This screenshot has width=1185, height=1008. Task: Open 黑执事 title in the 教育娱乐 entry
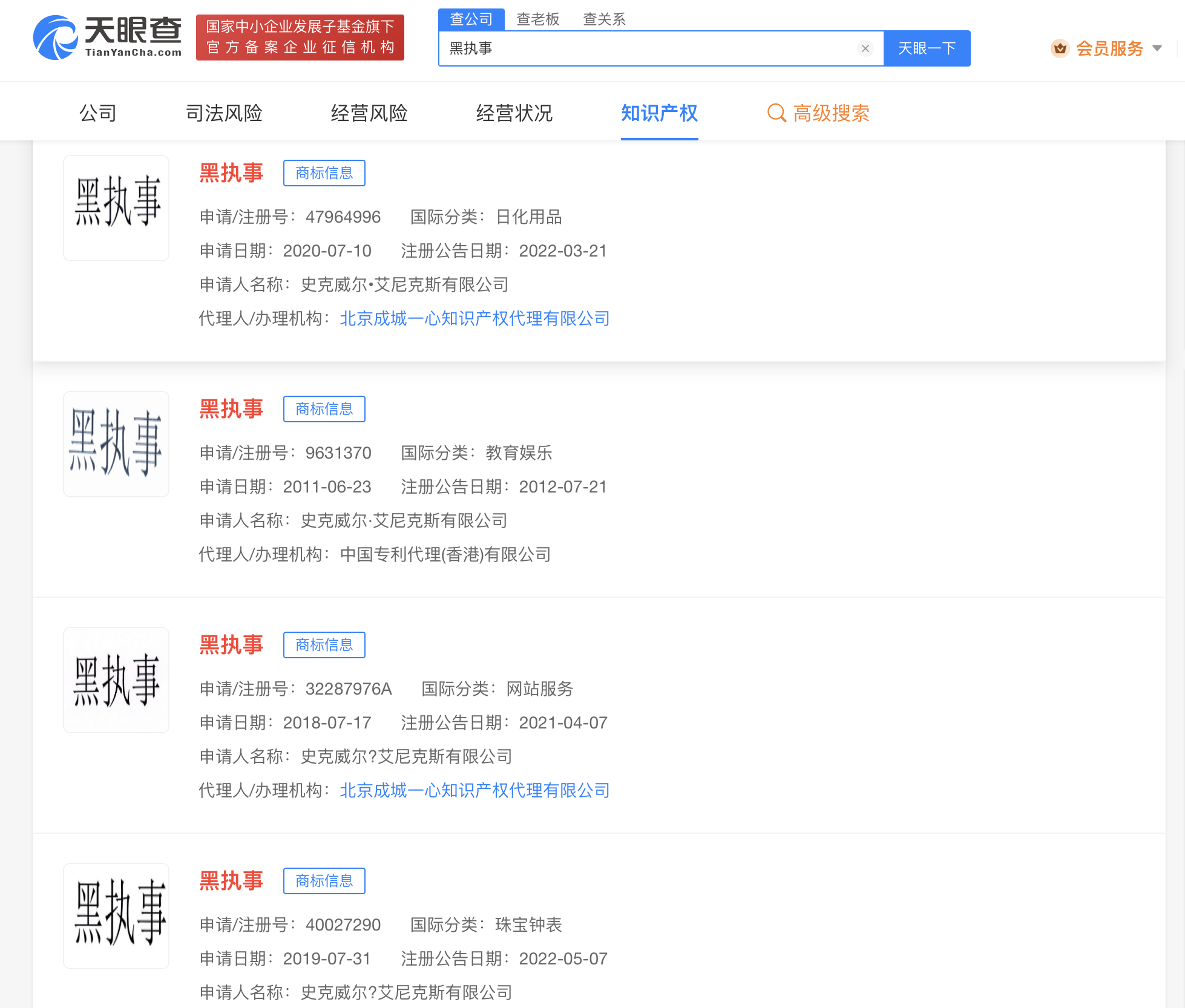(231, 409)
